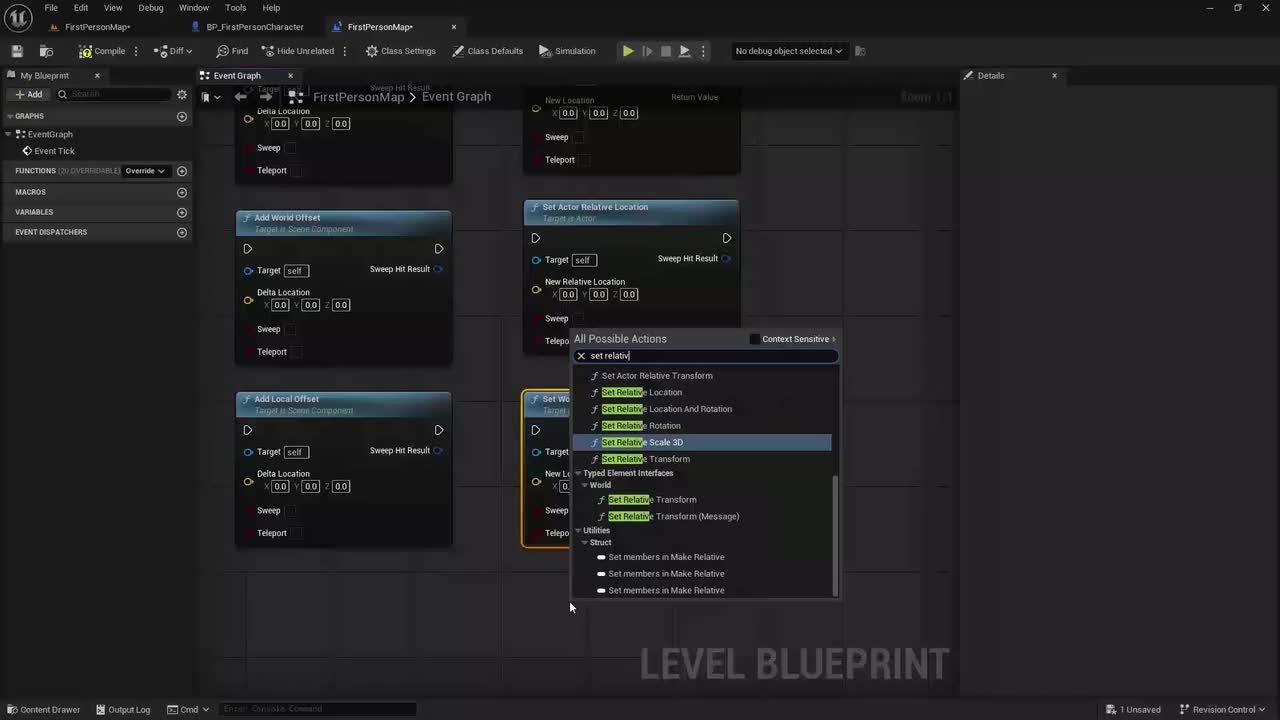The image size is (1280, 720).
Task: Select Set Relative Scale 3D action
Action: 702,442
